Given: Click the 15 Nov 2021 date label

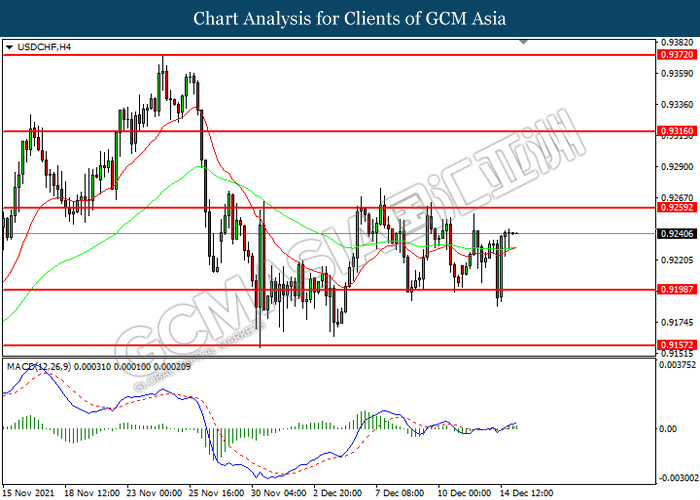Looking at the screenshot, I should [28, 493].
